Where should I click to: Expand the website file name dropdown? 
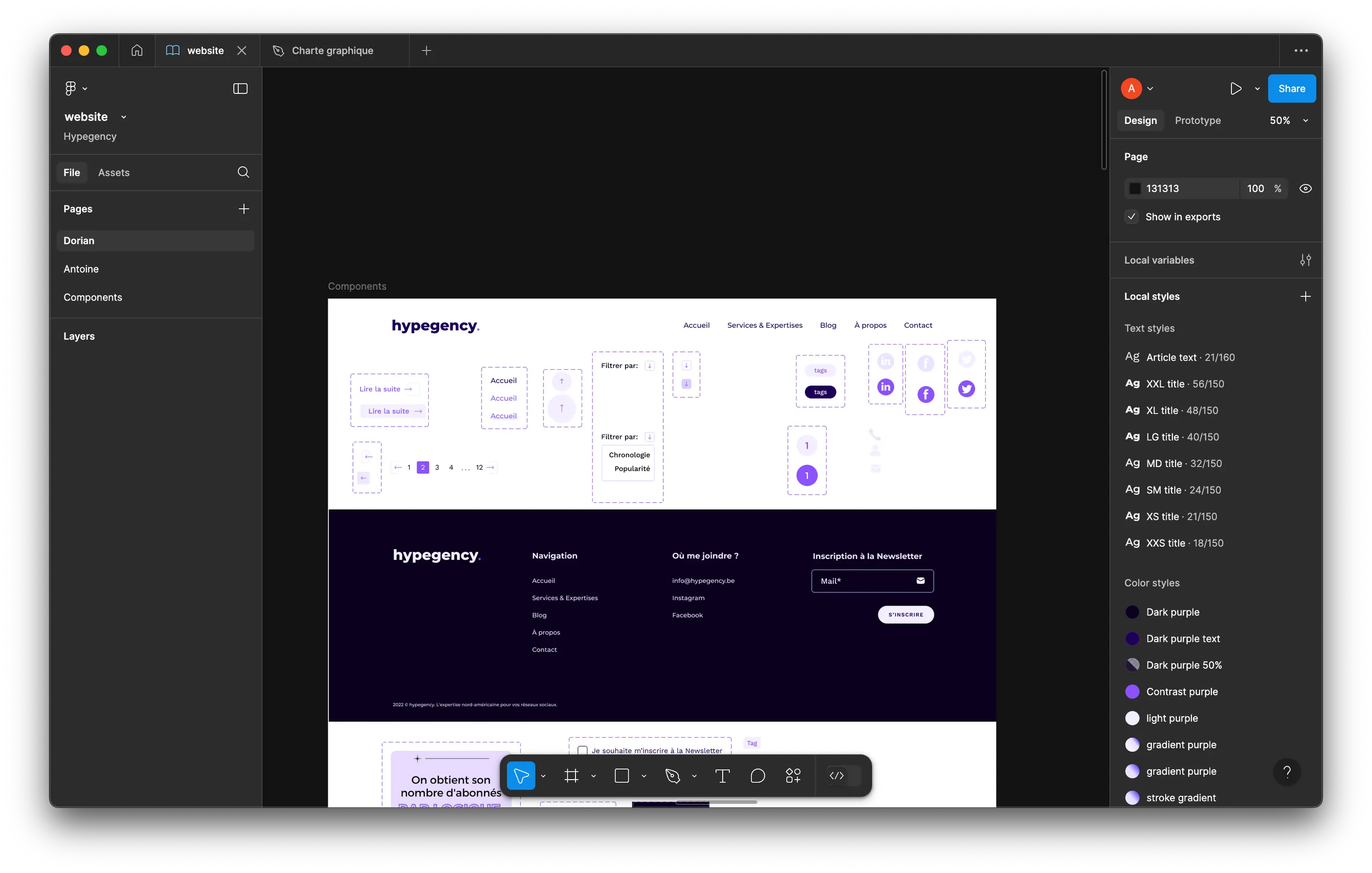point(124,117)
